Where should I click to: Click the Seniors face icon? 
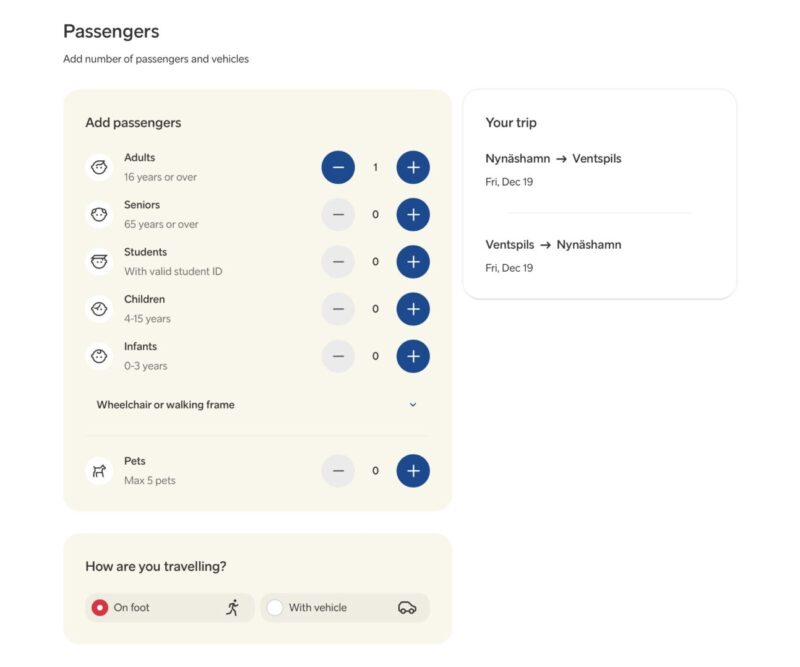[x=99, y=214]
